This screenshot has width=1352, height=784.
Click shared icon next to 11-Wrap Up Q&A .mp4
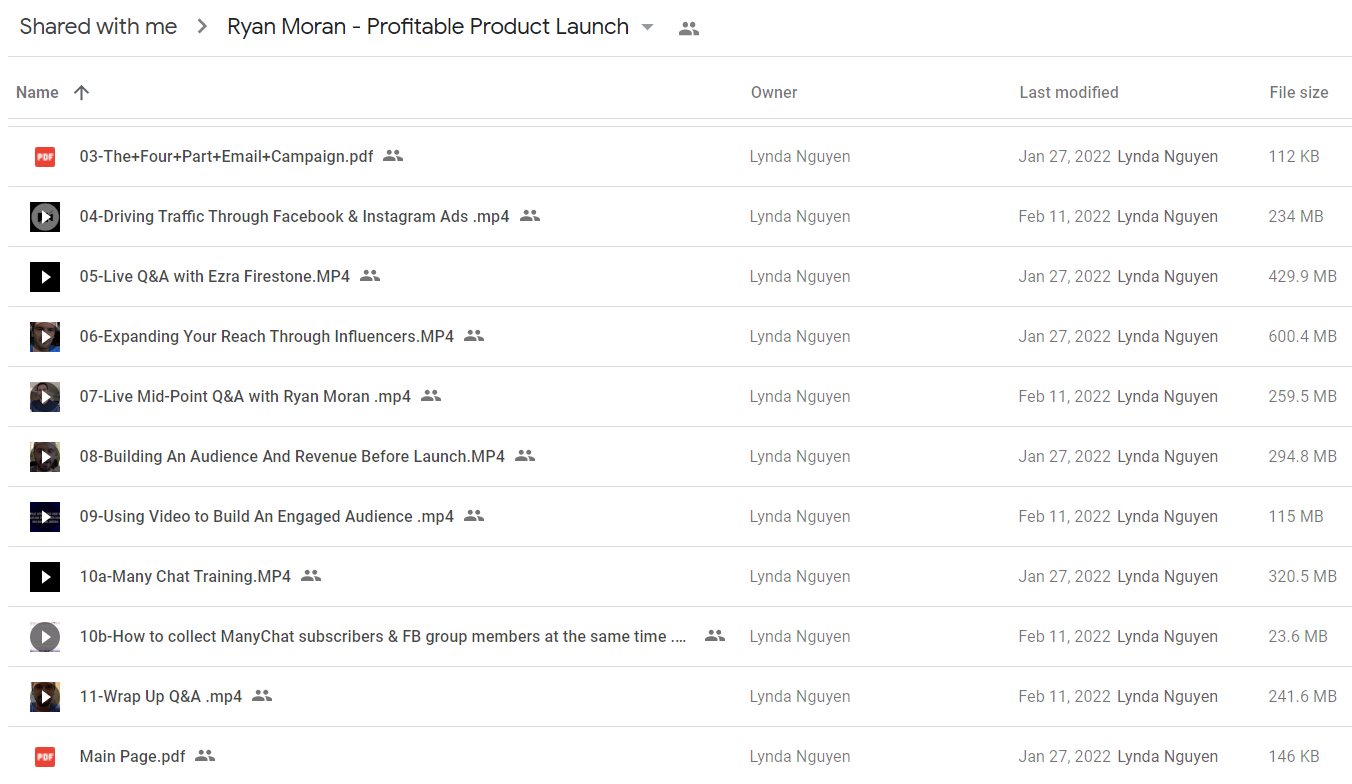pyautogui.click(x=262, y=696)
